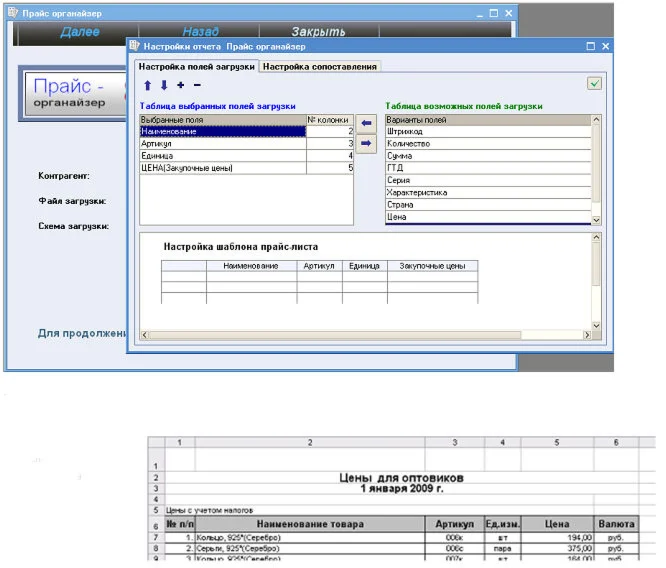Click the minus remove field icon
The width and height of the screenshot is (666, 568).
[197, 85]
